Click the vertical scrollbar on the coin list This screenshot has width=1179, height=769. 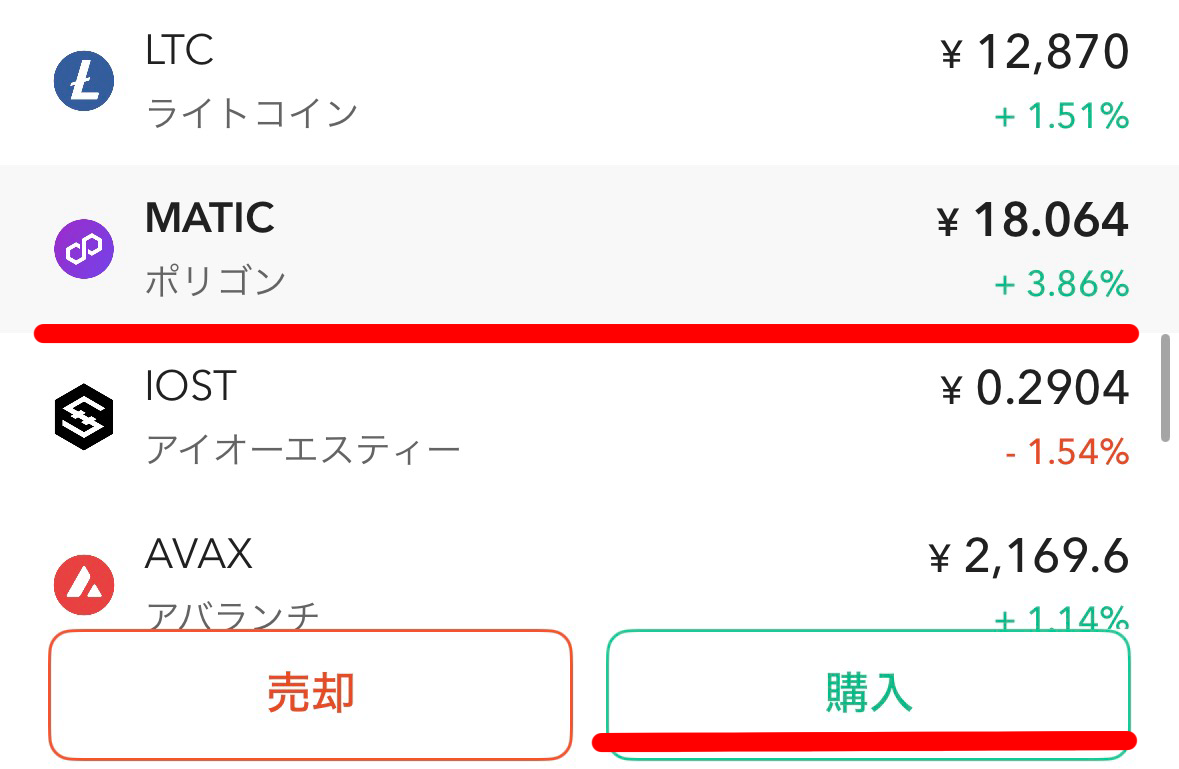pyautogui.click(x=1165, y=388)
